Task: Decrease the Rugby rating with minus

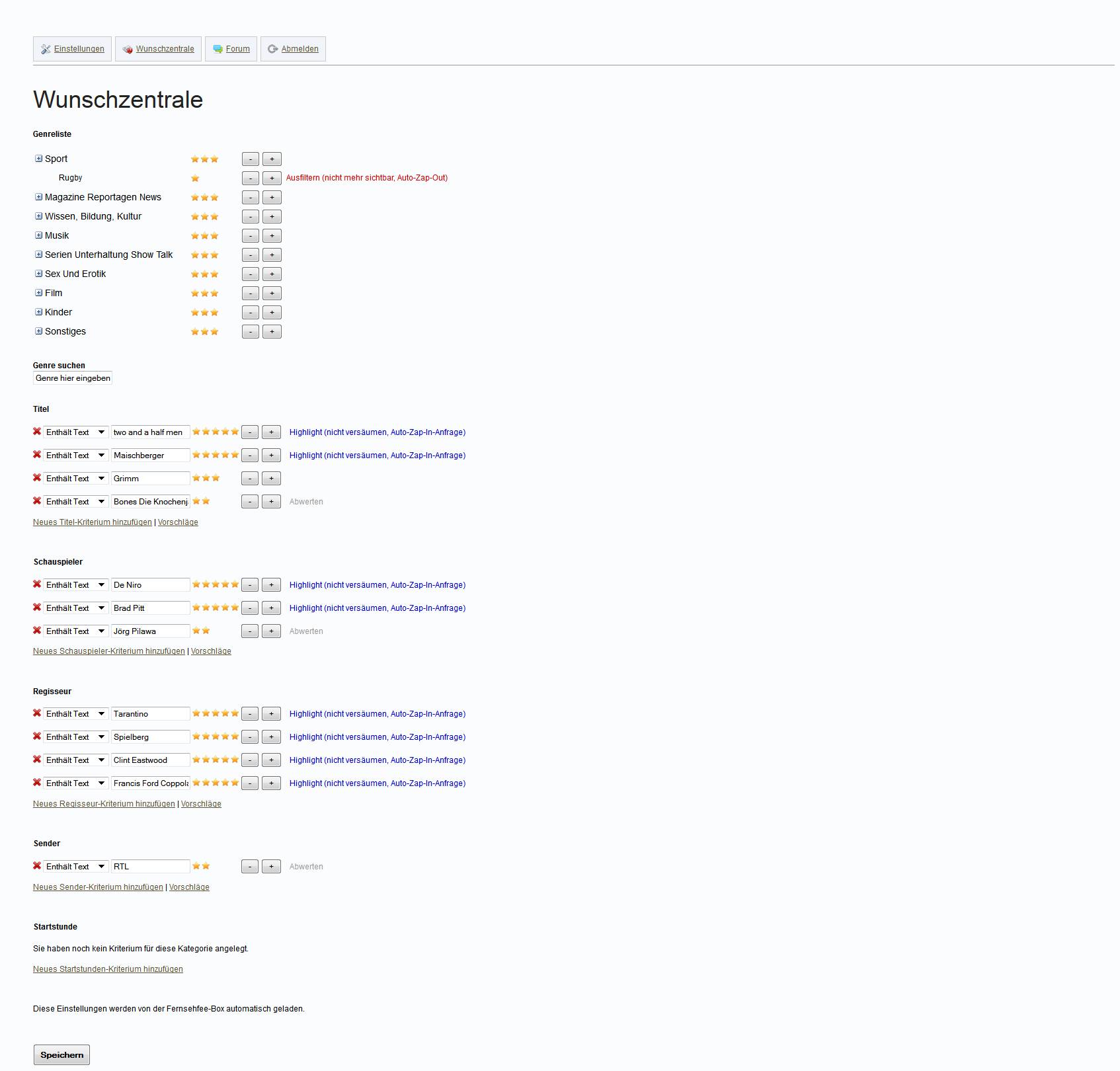Action: coord(251,178)
